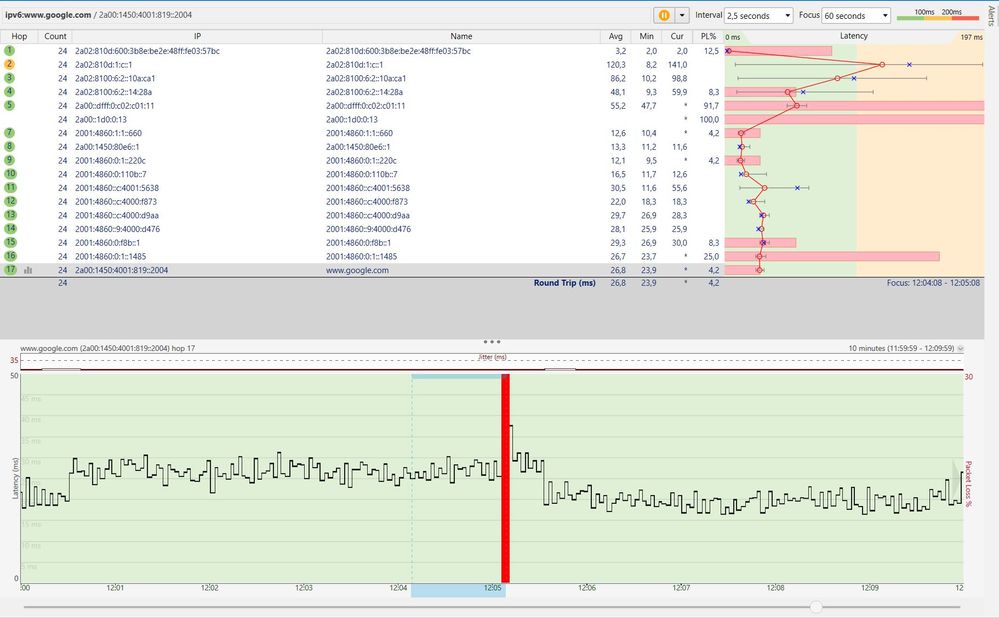Click the Min column header
The width and height of the screenshot is (999, 618).
[x=646, y=36]
